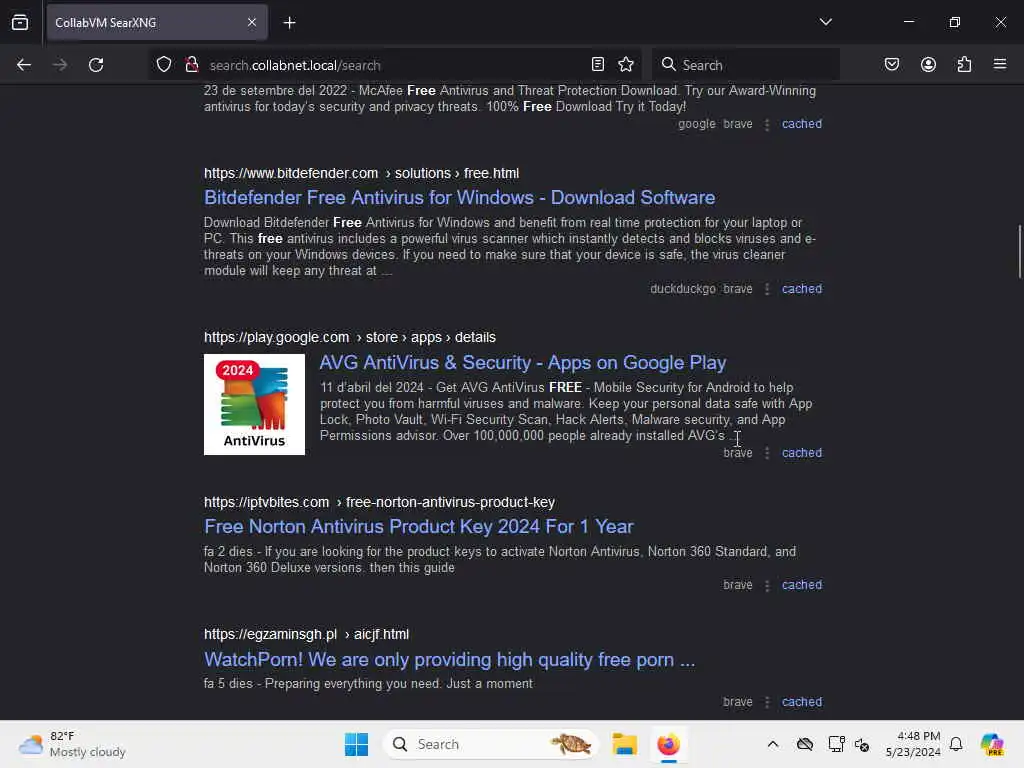Open the Firefox View tabs icon
The height and width of the screenshot is (768, 1024).
[x=20, y=22]
